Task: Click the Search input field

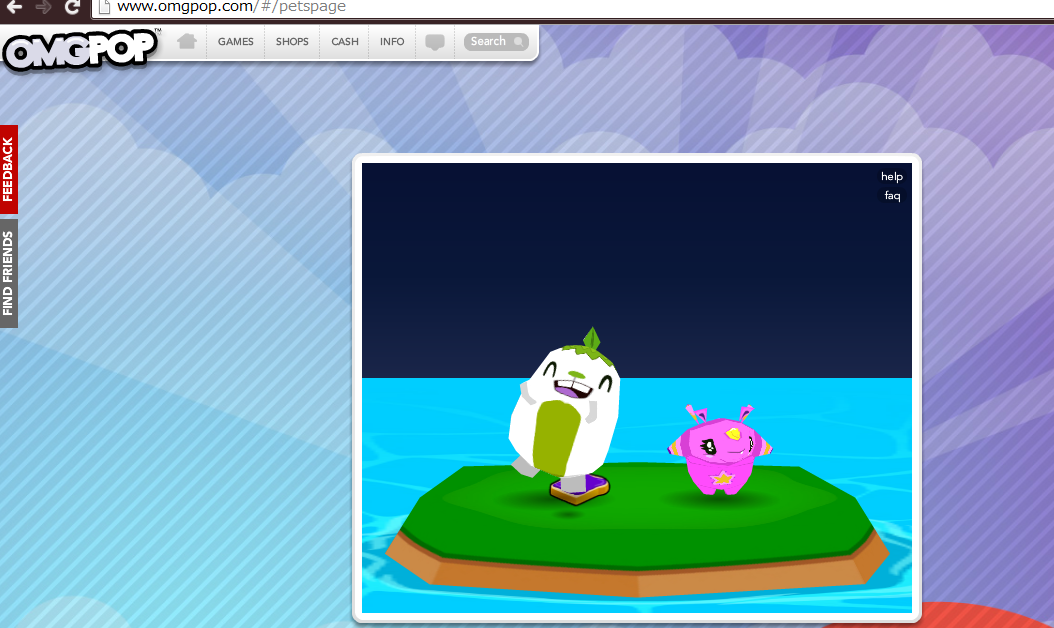Action: [496, 42]
